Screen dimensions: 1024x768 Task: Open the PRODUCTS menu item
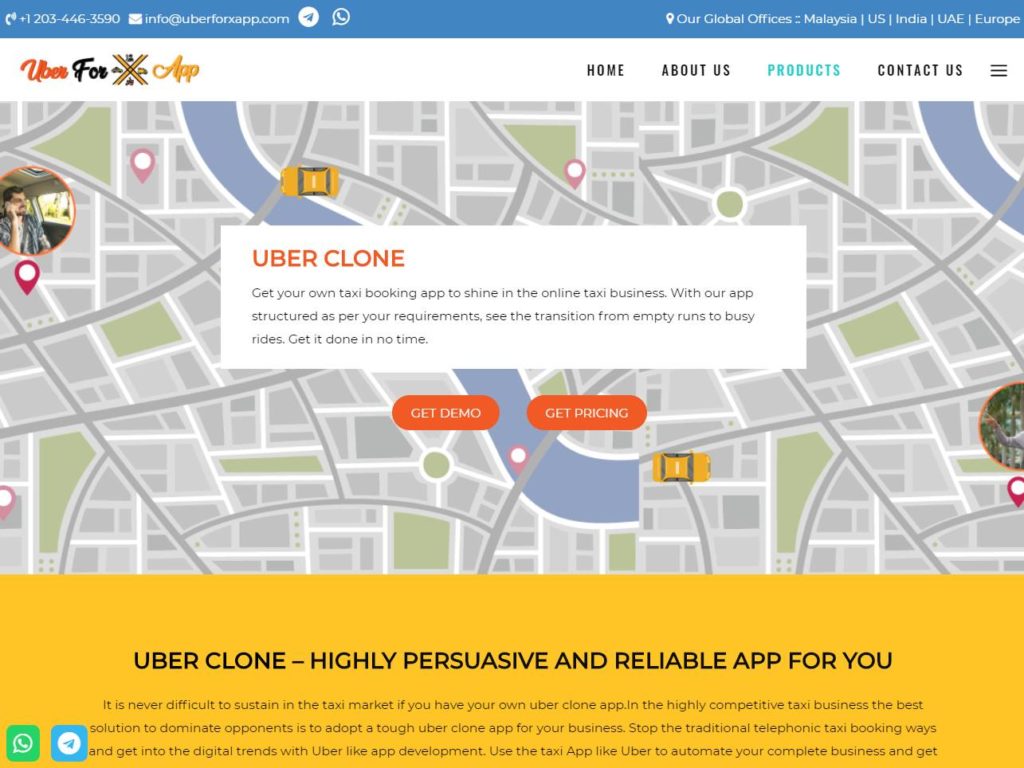(x=804, y=71)
